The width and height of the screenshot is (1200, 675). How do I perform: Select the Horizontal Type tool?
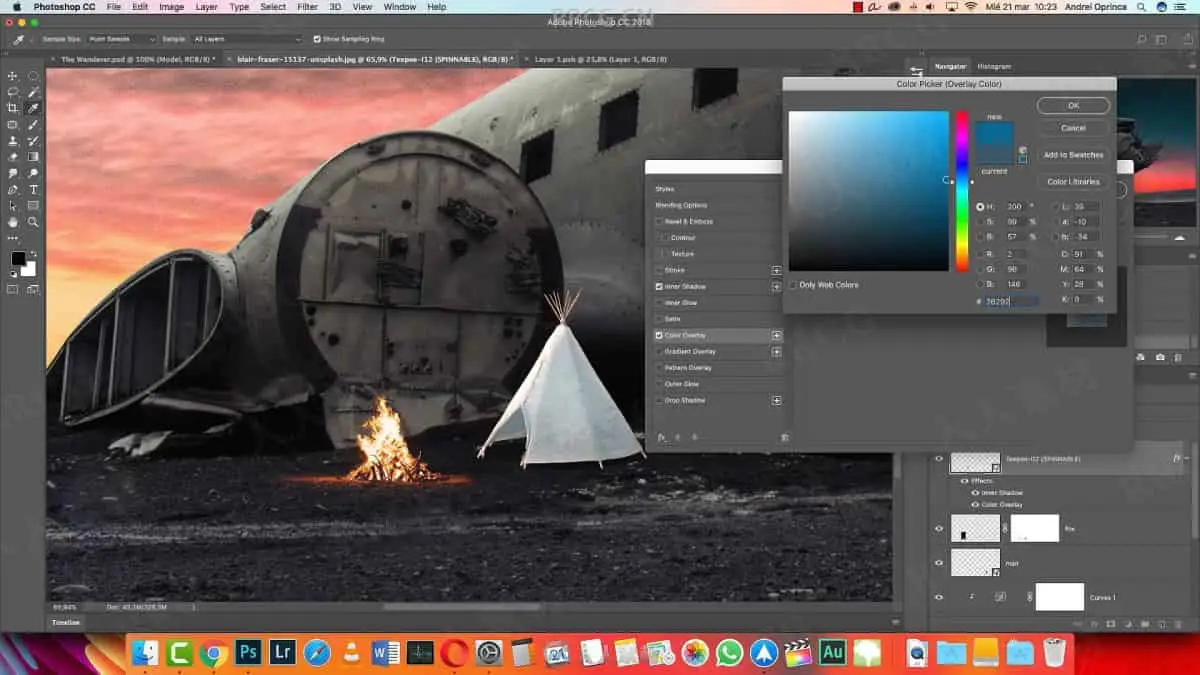33,189
